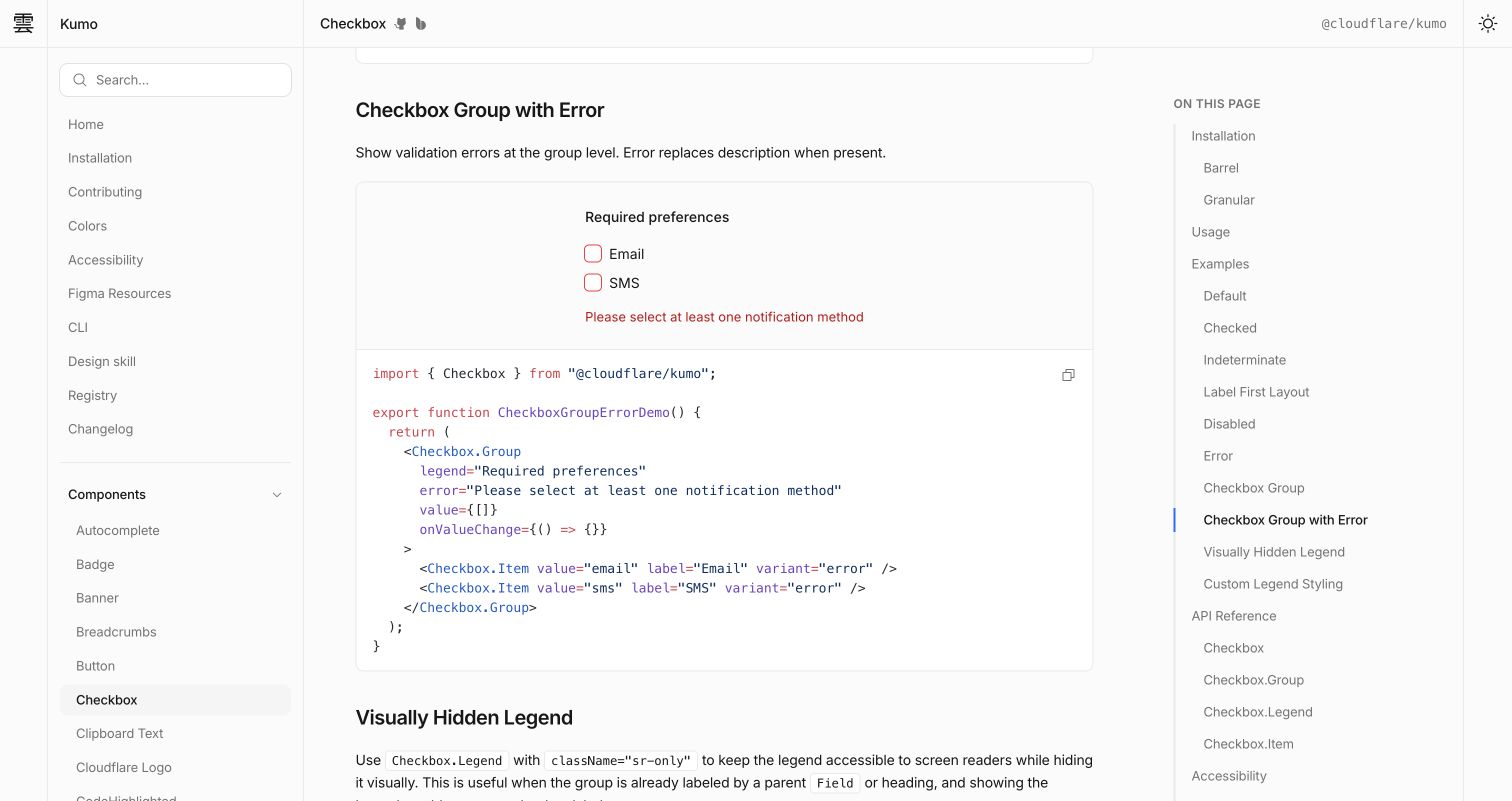Go to the Colors documentation page
This screenshot has height=801, width=1512.
(x=87, y=226)
